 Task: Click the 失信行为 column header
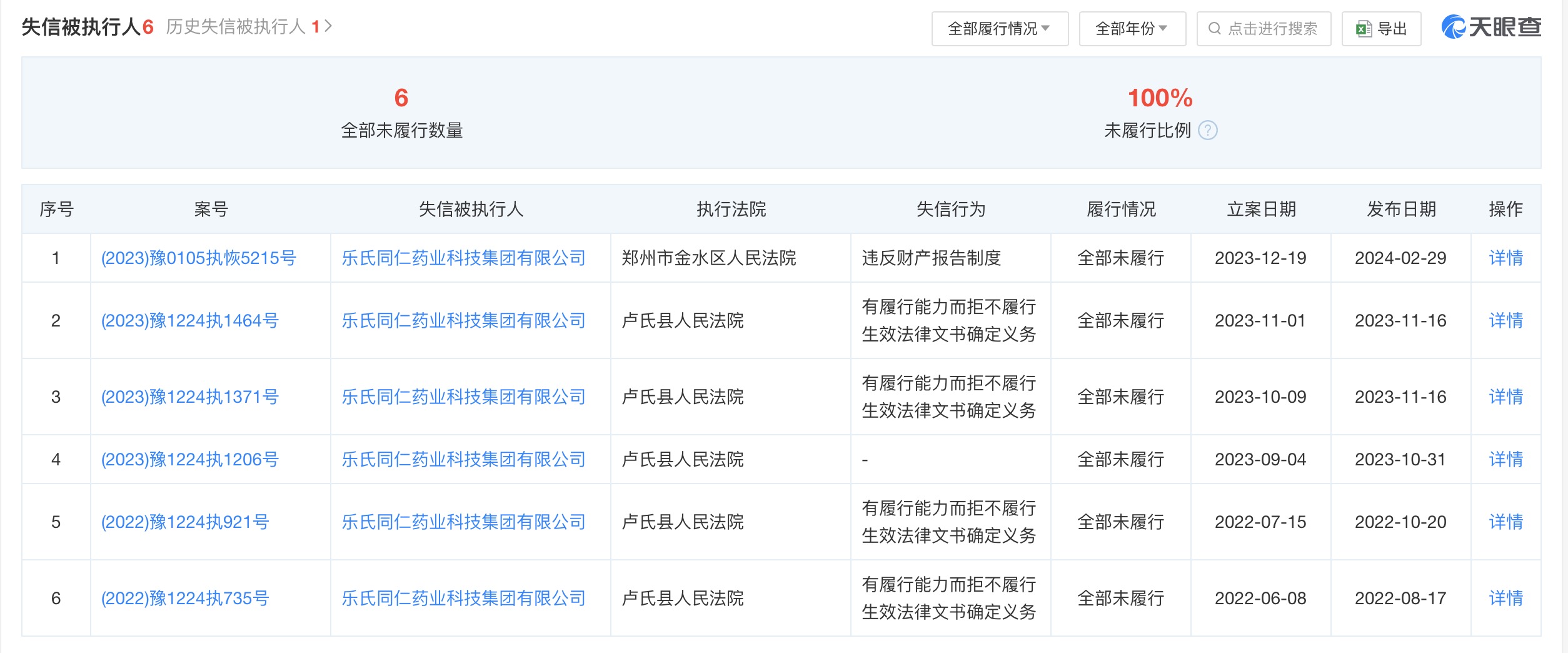(951, 209)
